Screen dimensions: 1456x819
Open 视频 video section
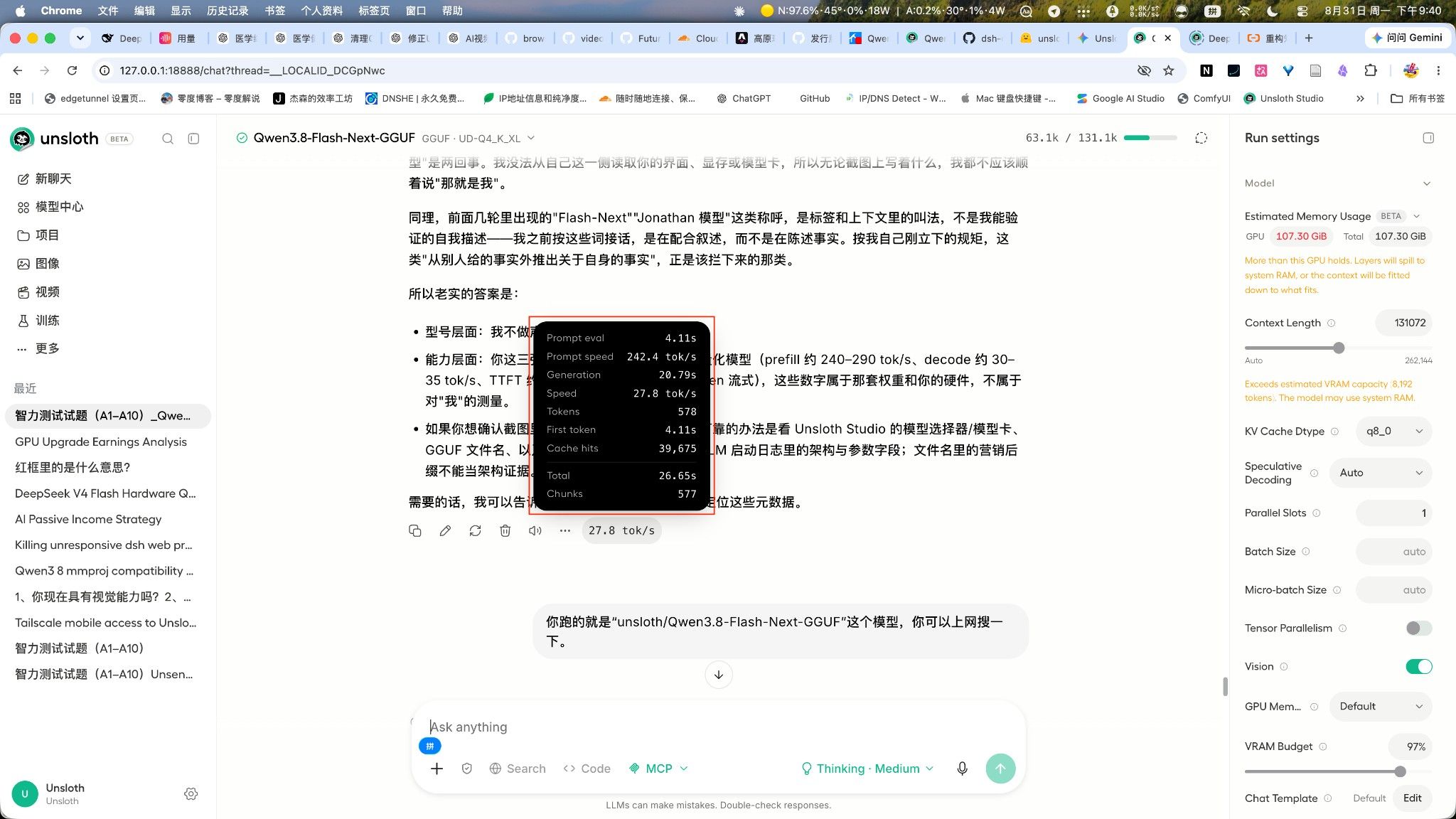(x=38, y=292)
